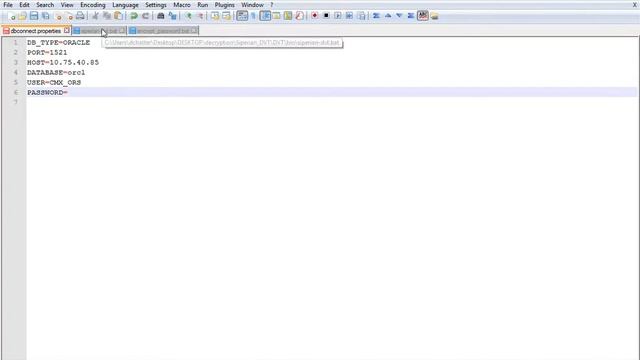
Task: Click the function list toolbar icon
Action: (299, 16)
